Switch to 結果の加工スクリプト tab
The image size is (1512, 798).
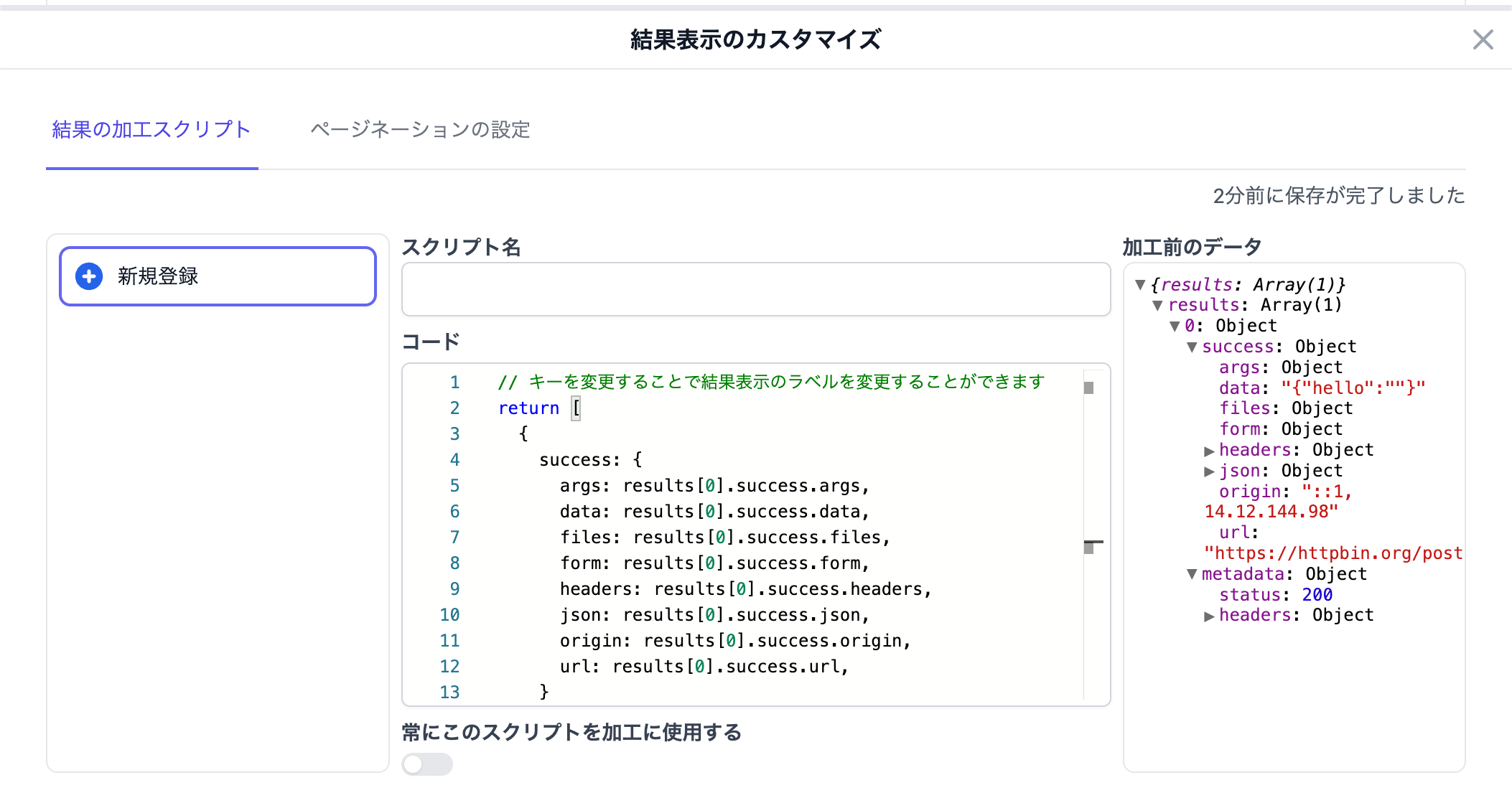click(151, 130)
